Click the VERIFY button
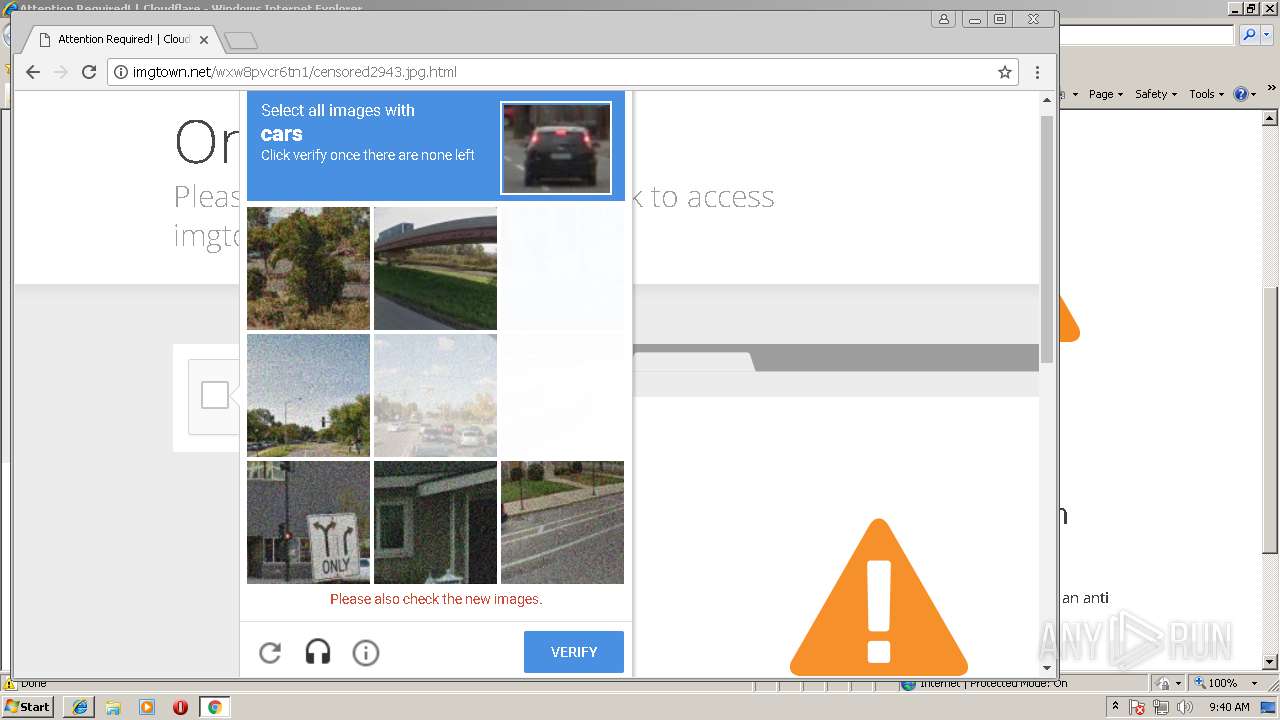Image resolution: width=1280 pixels, height=720 pixels. tap(574, 652)
